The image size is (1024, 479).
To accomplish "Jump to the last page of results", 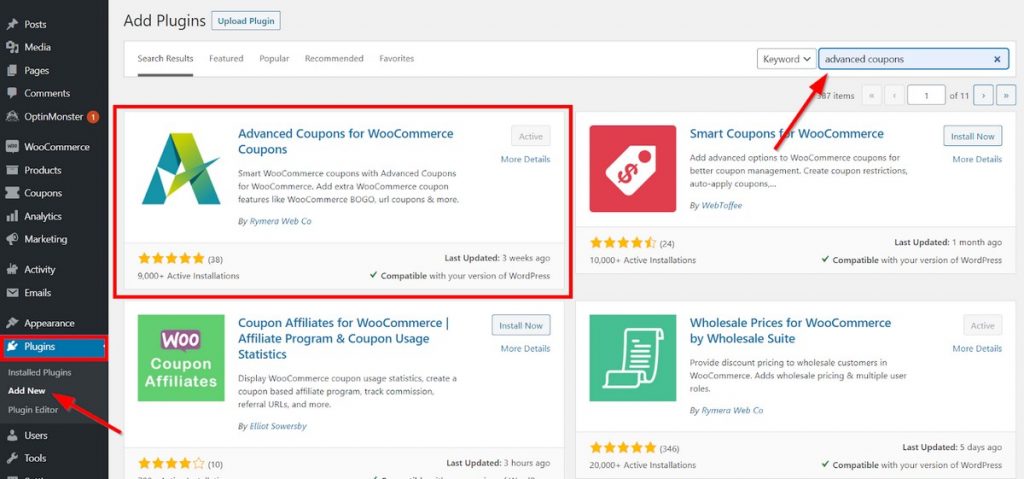I will tap(1006, 95).
